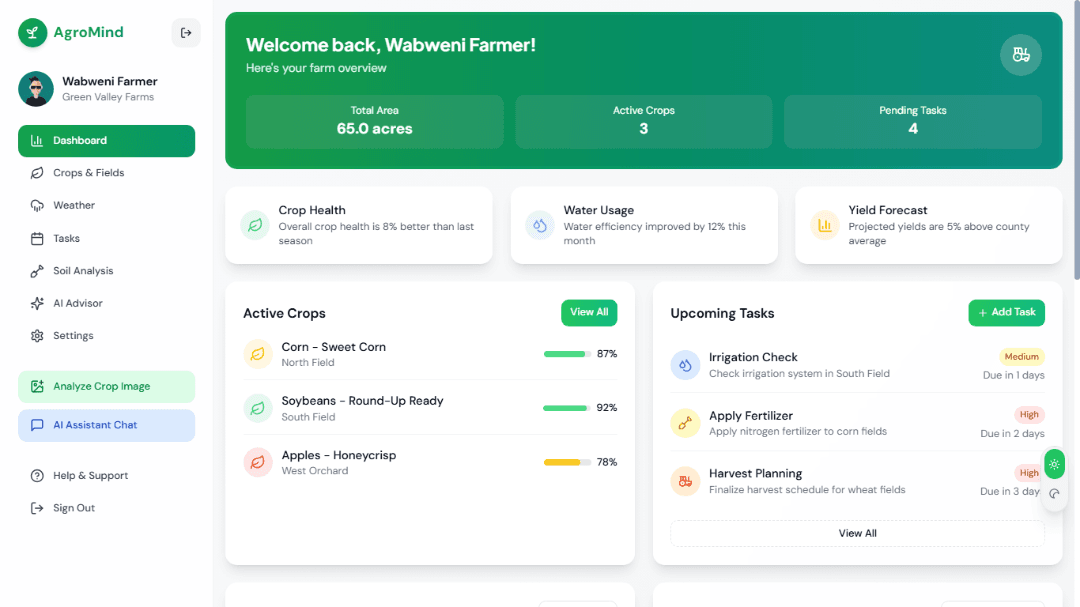Collapse the sidebar with the arrow button
The height and width of the screenshot is (607, 1080).
point(186,32)
